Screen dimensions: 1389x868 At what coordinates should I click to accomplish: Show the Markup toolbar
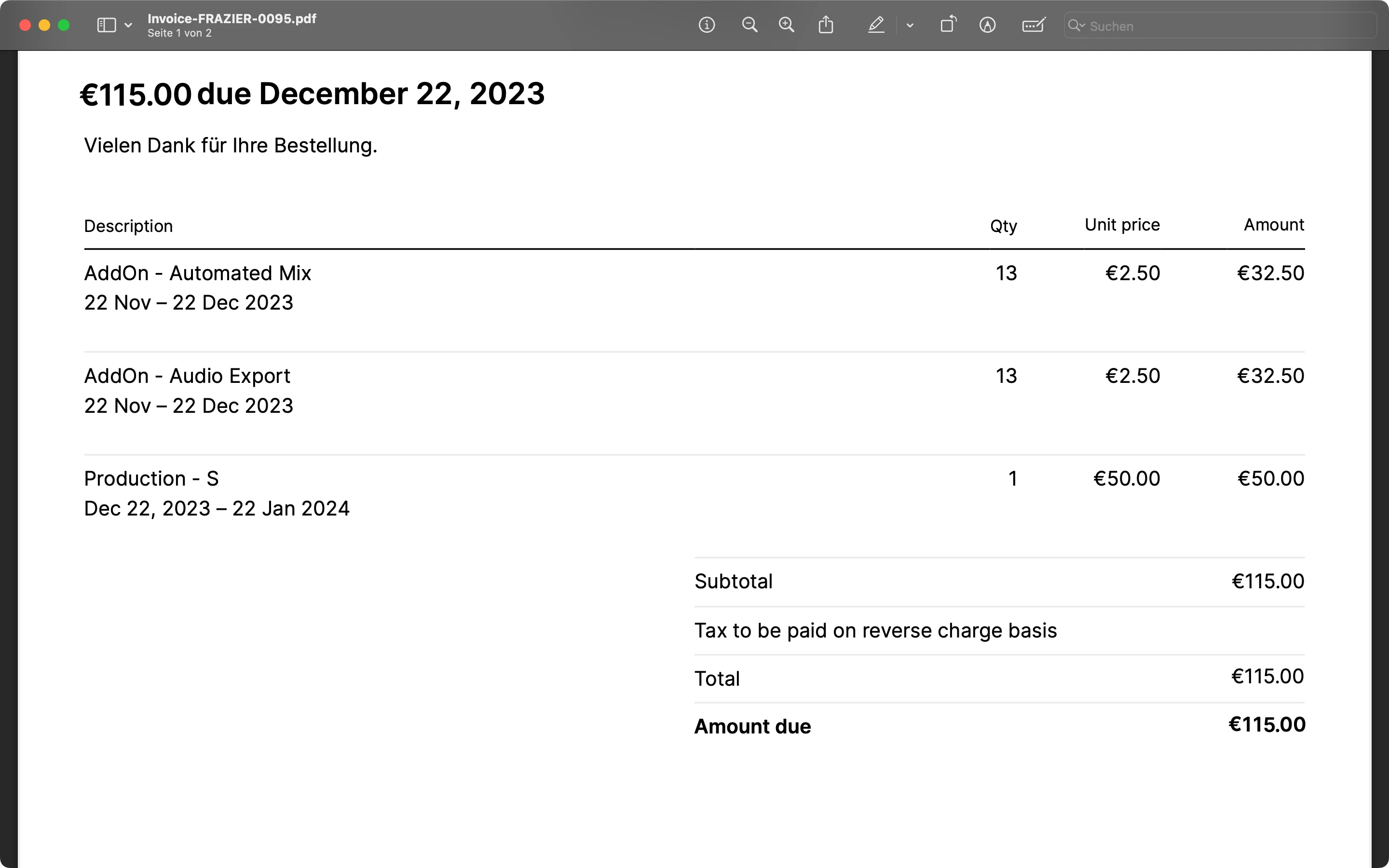[987, 25]
